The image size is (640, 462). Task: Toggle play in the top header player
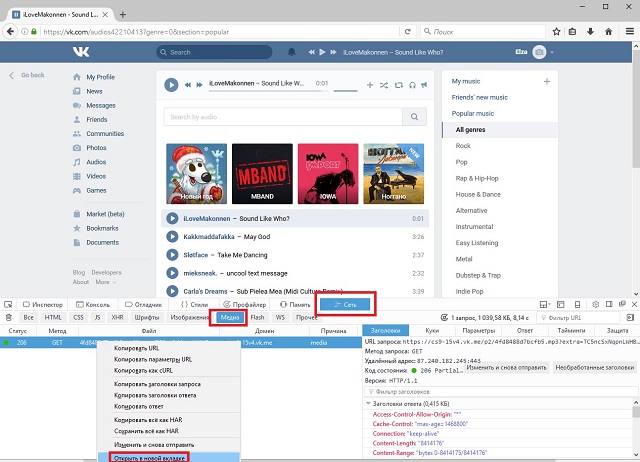pyautogui.click(x=322, y=52)
